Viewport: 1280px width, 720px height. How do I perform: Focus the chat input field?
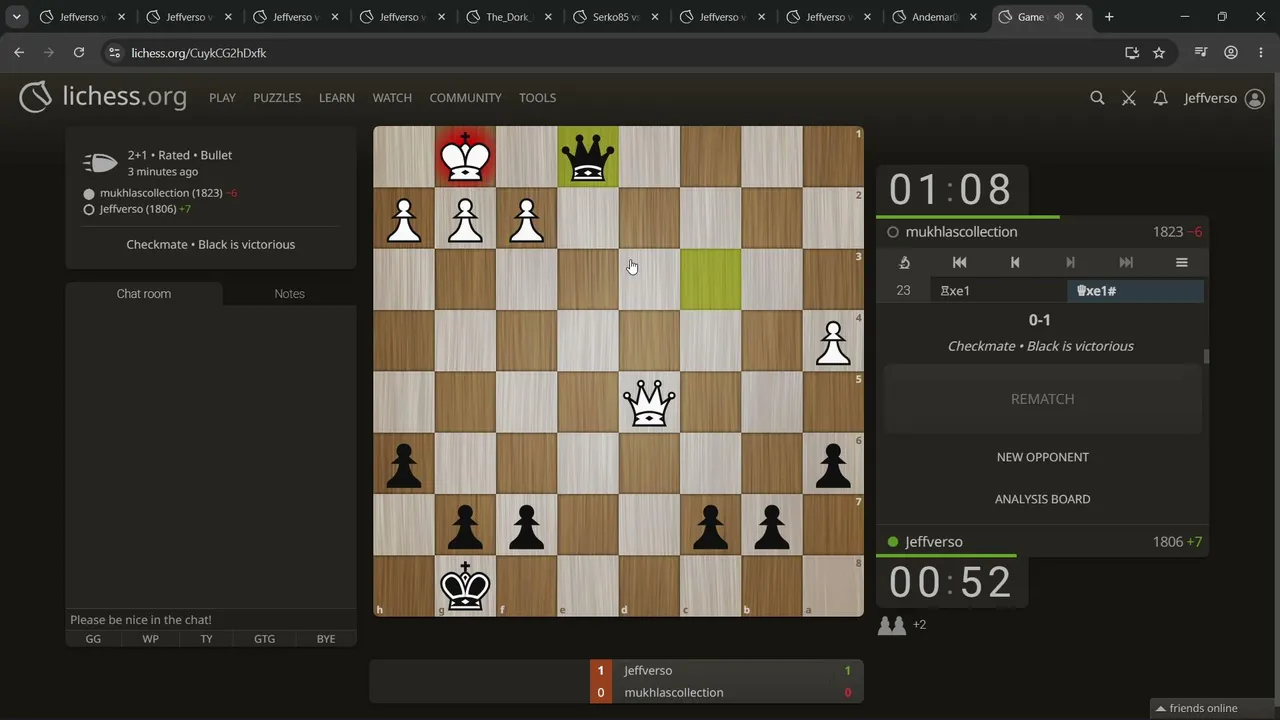(211, 620)
